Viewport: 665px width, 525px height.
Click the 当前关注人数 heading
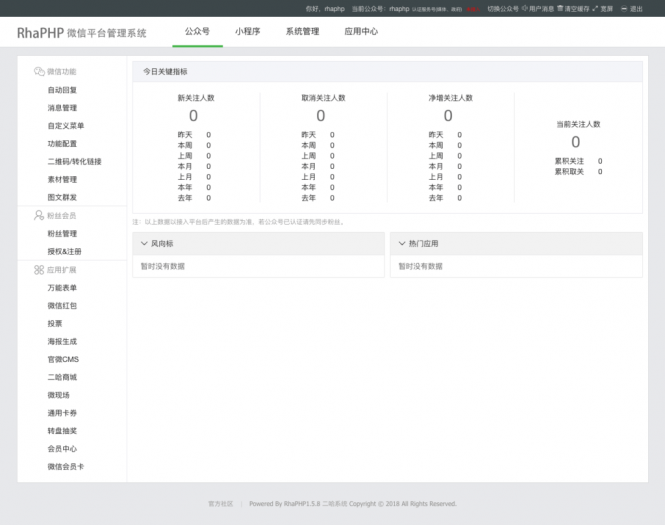pos(578,124)
